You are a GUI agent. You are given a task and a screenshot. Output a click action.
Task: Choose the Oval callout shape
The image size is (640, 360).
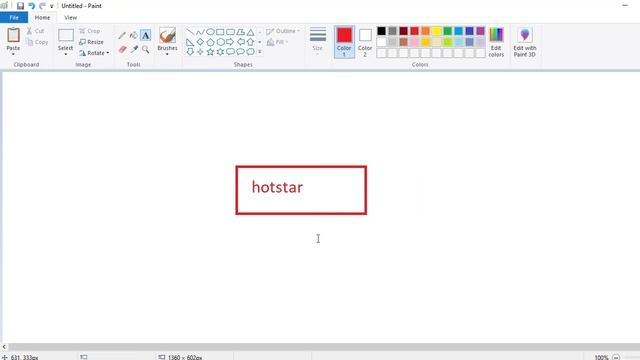coord(240,52)
